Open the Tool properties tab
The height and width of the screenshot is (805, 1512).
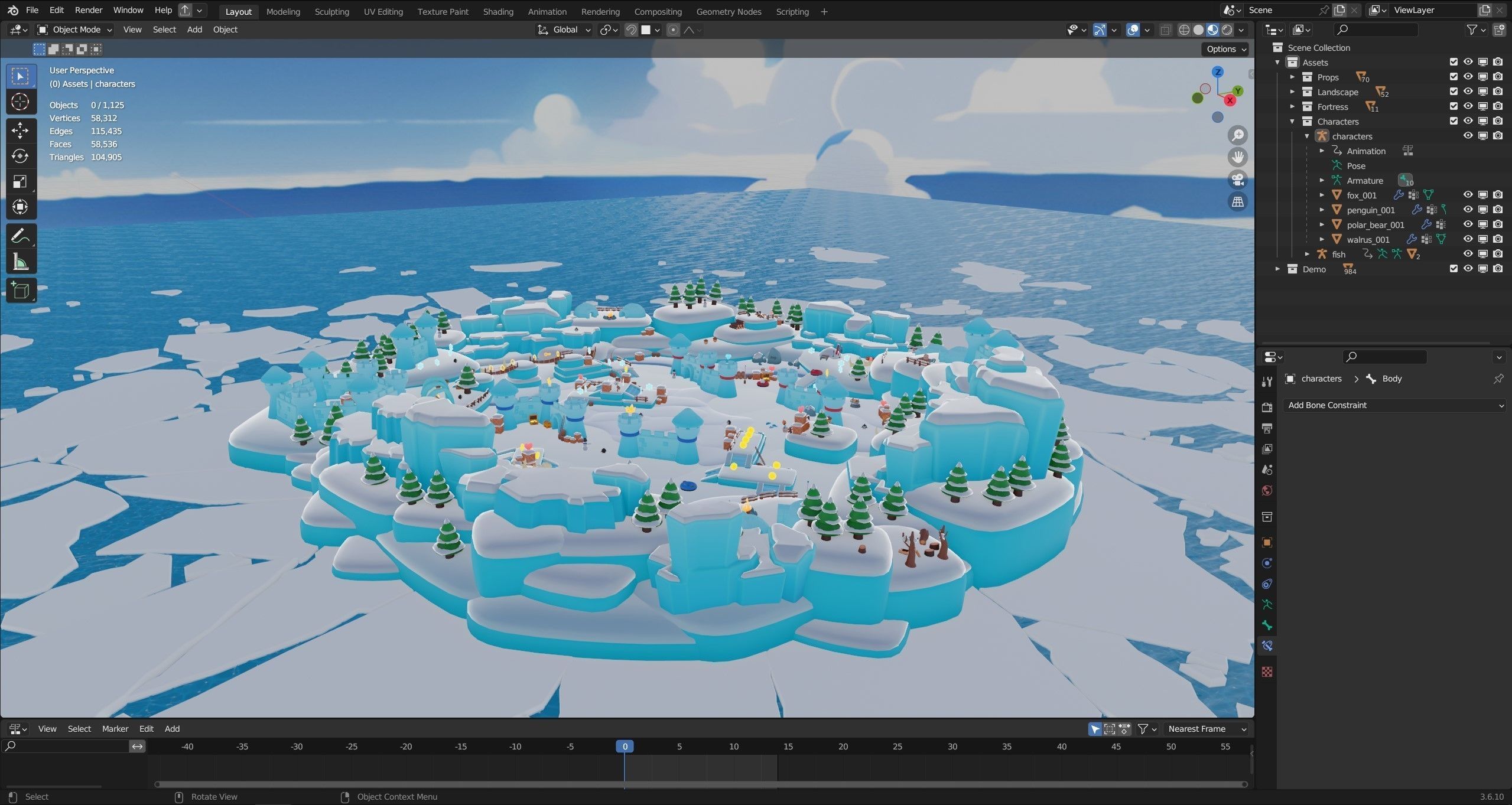click(x=1267, y=382)
